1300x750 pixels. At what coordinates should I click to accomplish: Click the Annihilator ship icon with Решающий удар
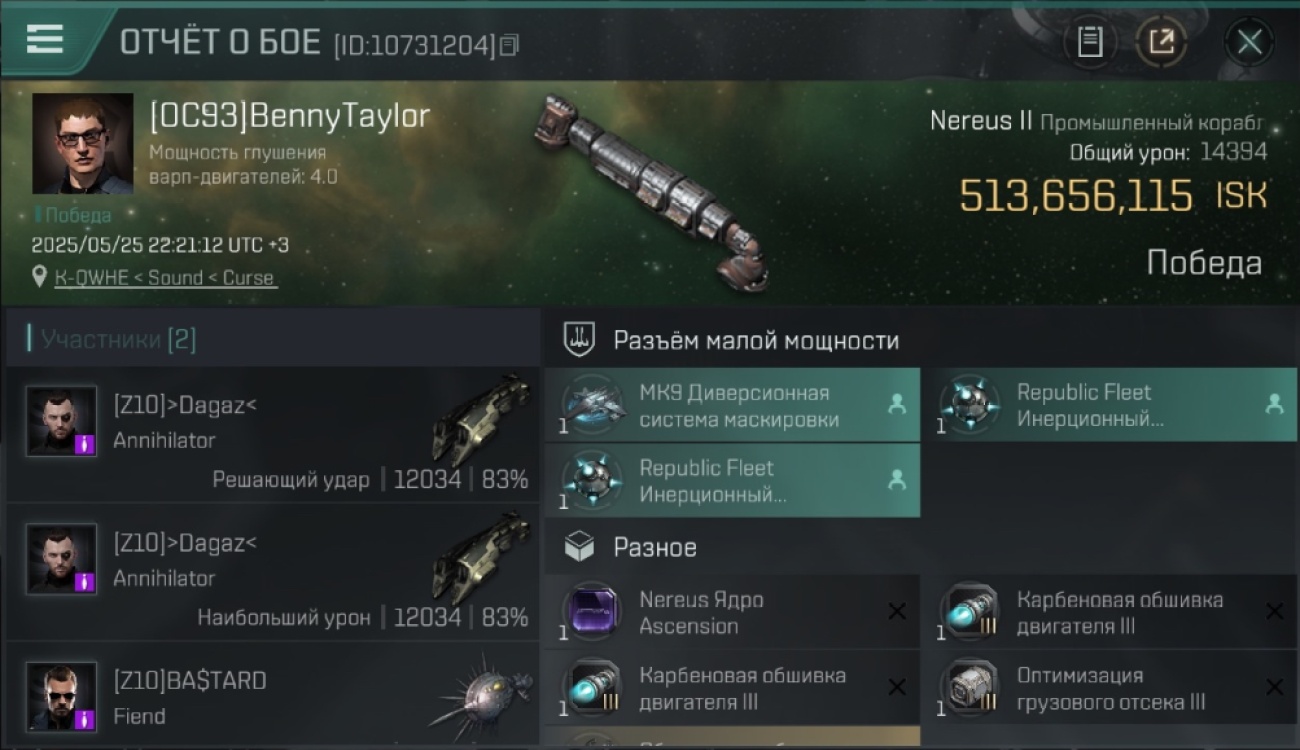[x=481, y=420]
